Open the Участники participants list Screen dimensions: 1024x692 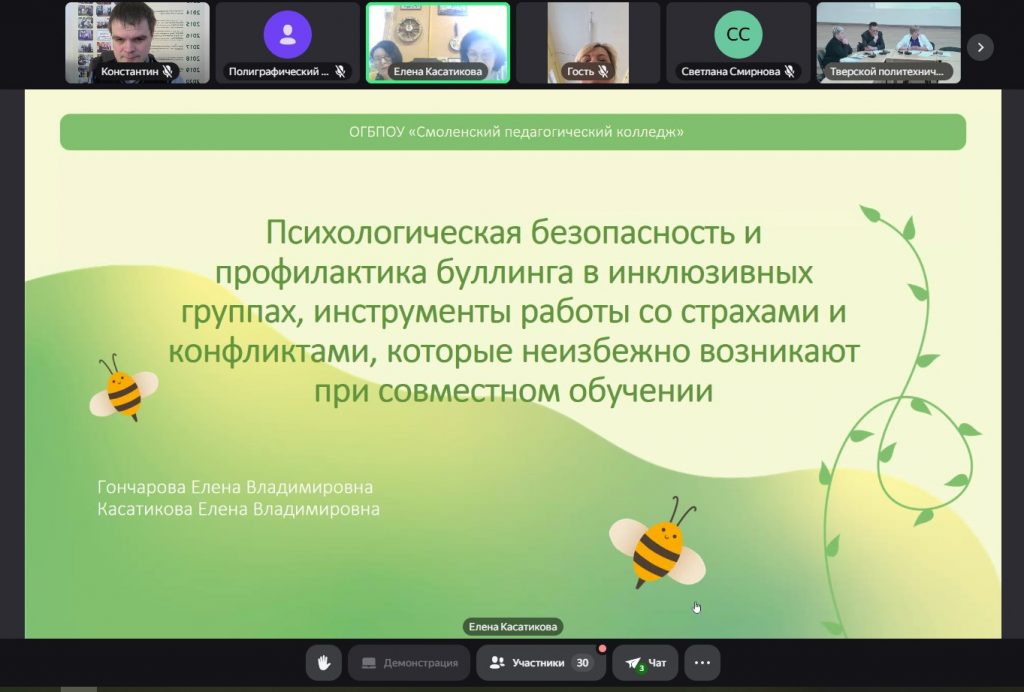(x=540, y=662)
